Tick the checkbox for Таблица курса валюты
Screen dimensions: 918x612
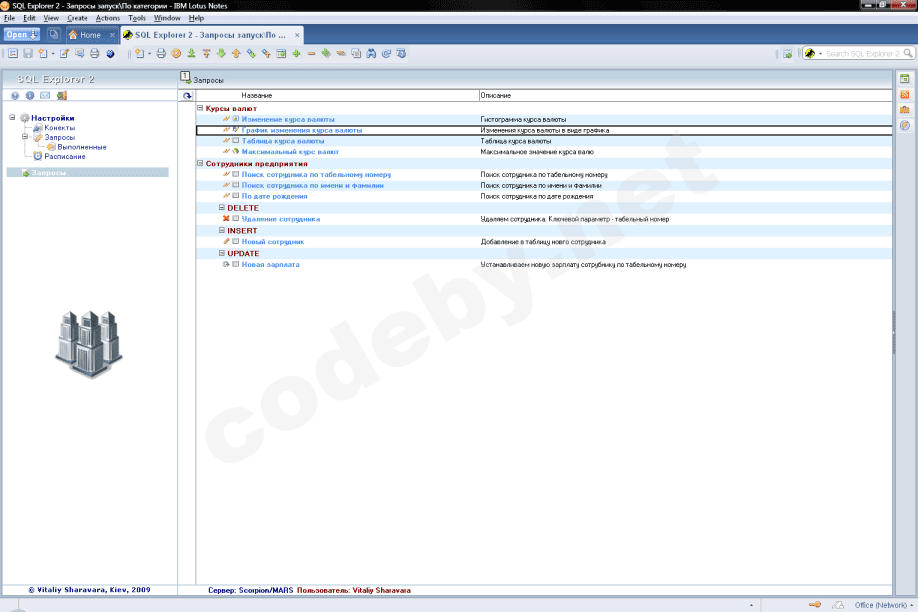click(236, 141)
